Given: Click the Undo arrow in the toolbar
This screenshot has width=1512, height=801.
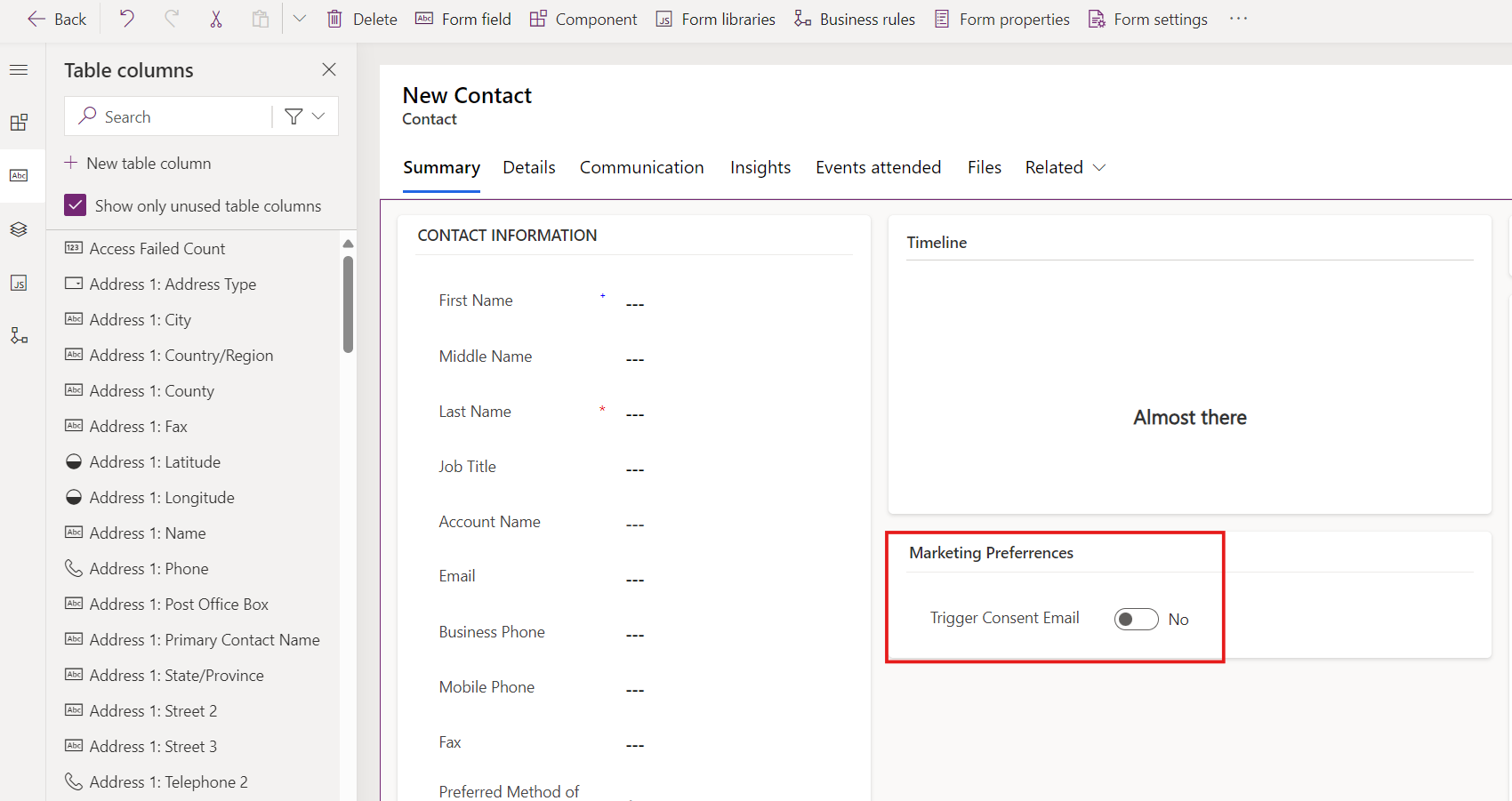Looking at the screenshot, I should tap(125, 18).
